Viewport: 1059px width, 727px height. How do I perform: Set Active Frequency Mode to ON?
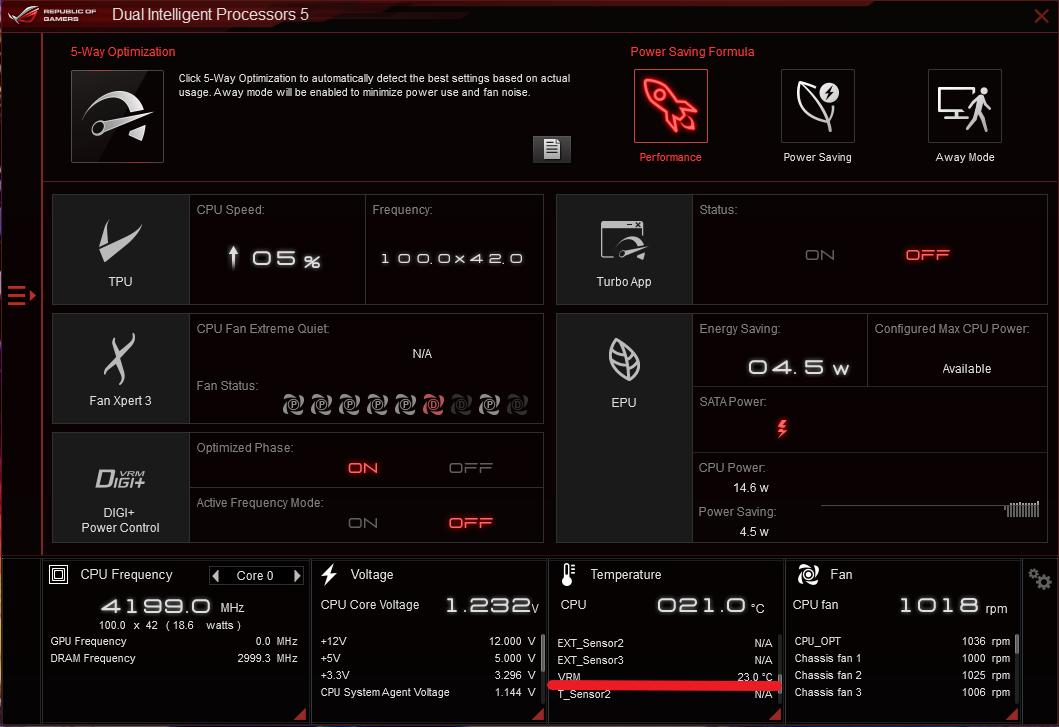(x=363, y=523)
